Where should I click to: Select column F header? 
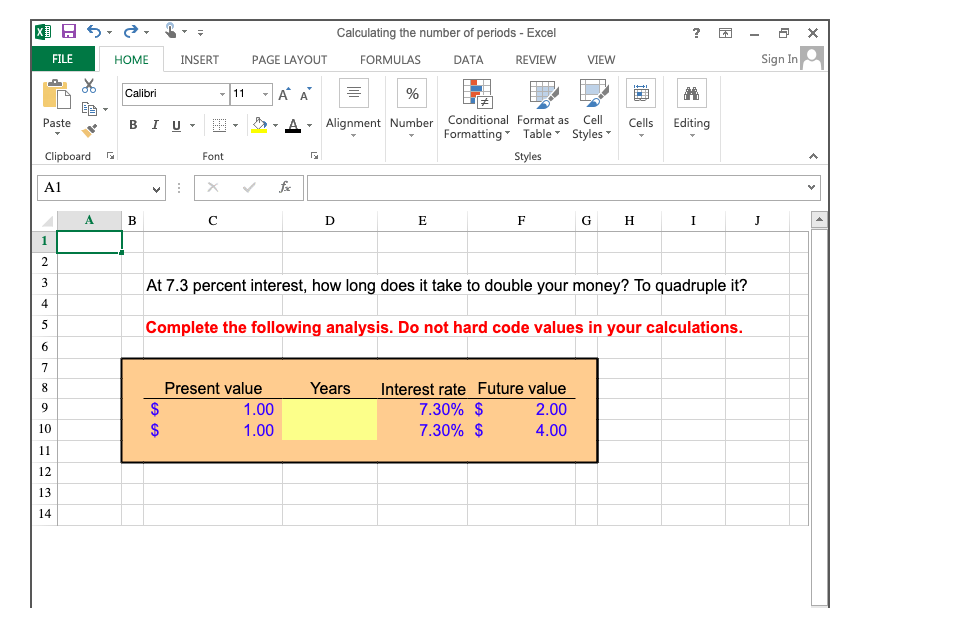(521, 221)
